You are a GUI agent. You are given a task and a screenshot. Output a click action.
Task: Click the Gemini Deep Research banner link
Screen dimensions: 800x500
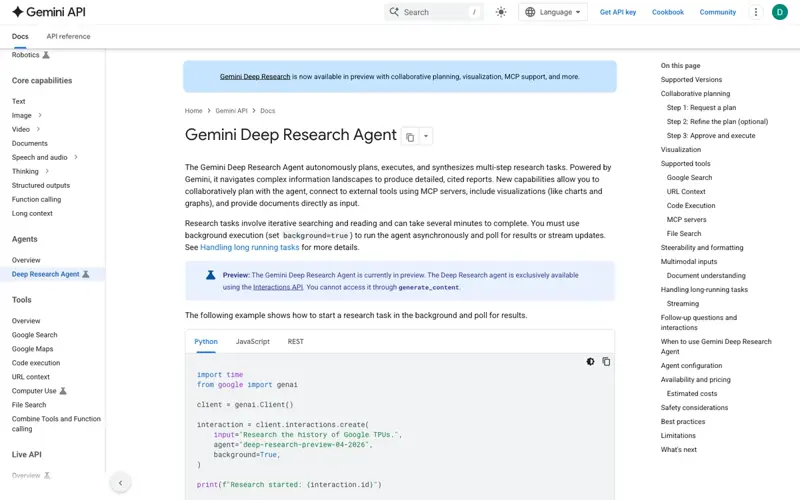pyautogui.click(x=255, y=77)
